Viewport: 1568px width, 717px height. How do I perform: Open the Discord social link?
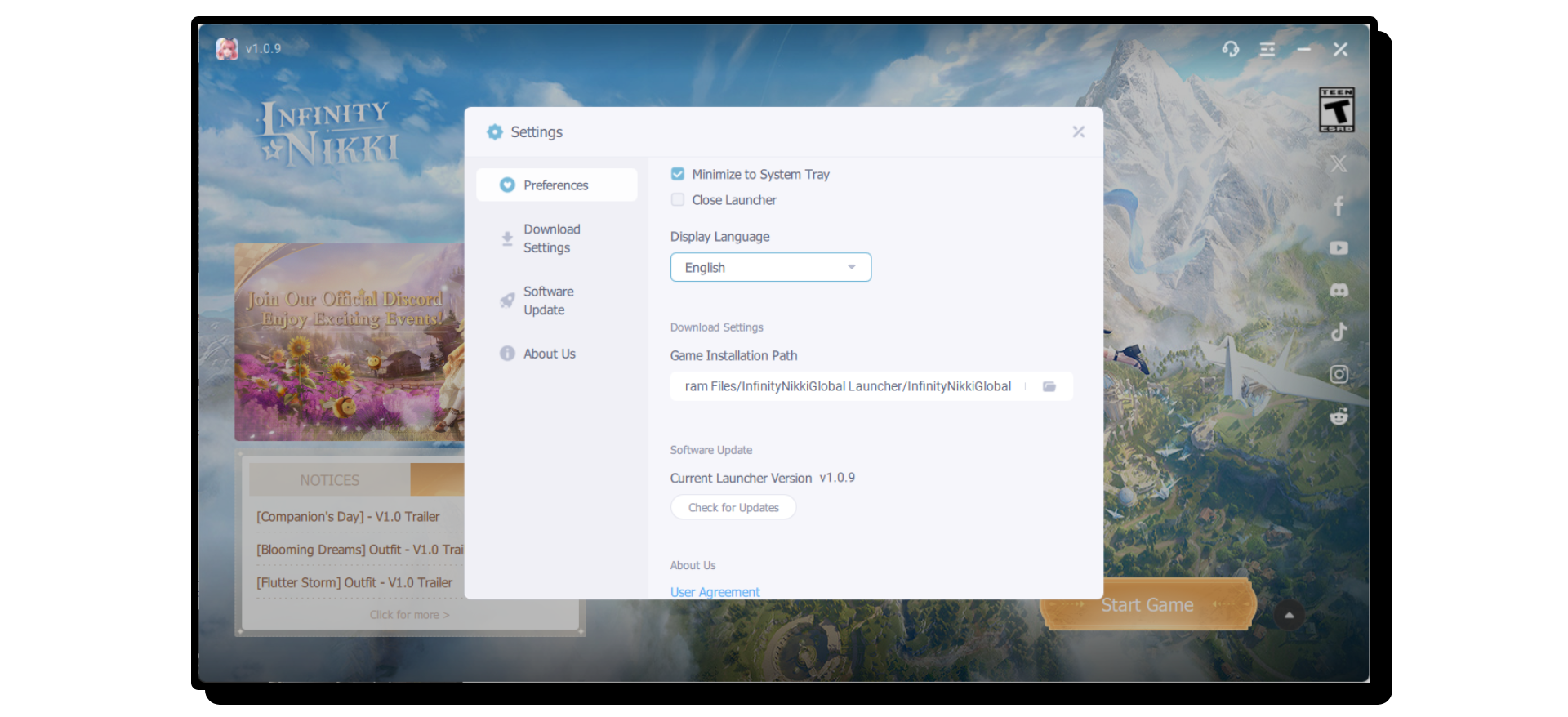pyautogui.click(x=1339, y=291)
